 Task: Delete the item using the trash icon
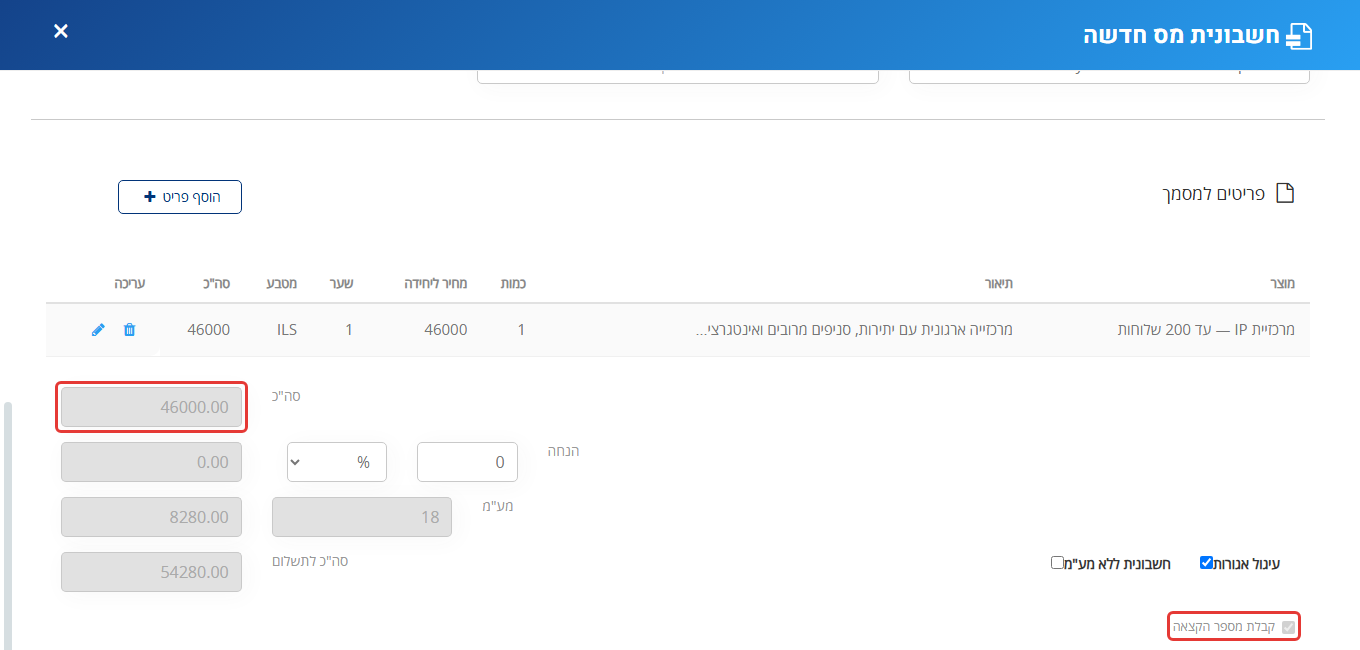click(x=129, y=330)
